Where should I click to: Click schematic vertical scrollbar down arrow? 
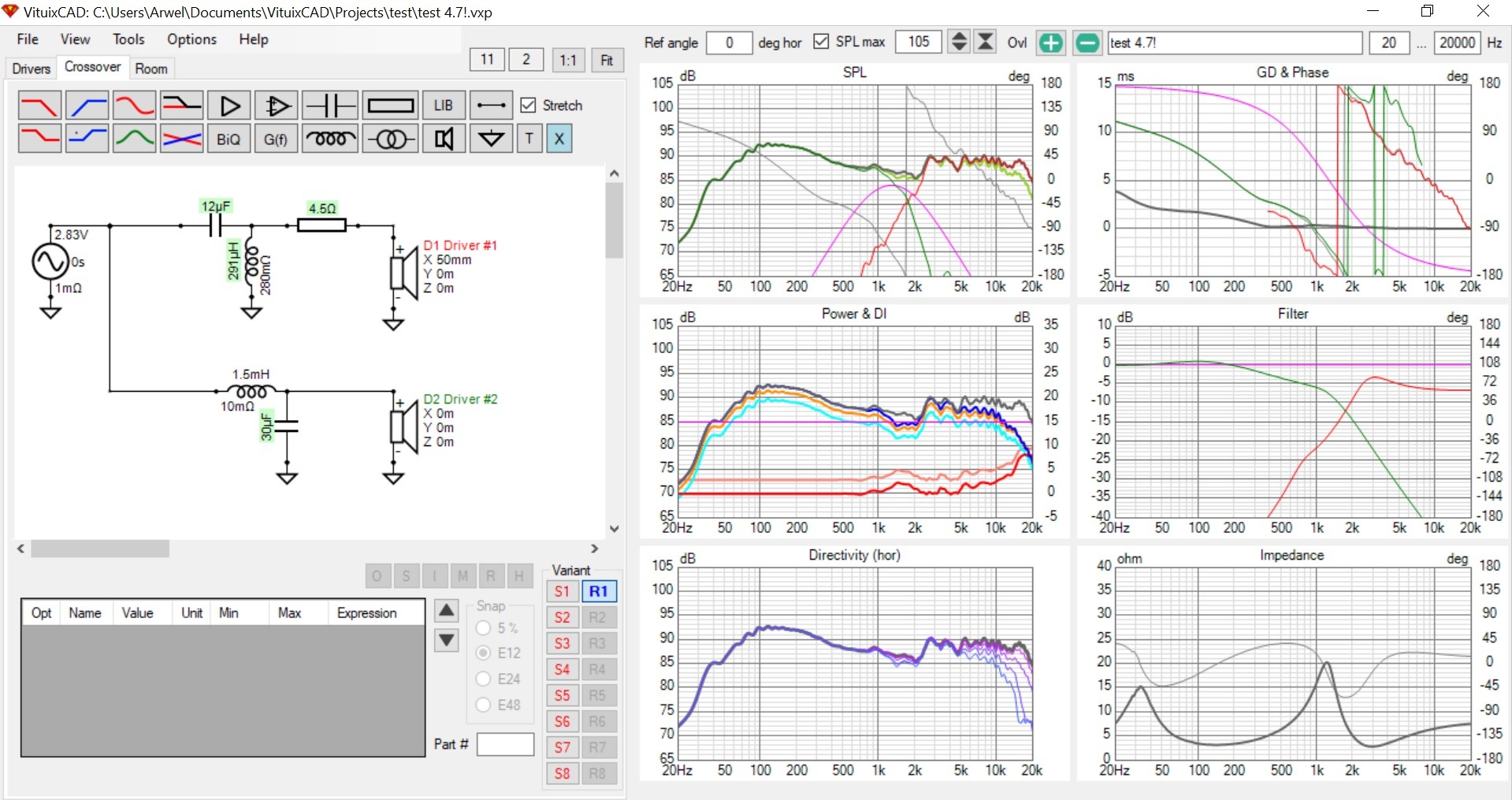point(615,529)
